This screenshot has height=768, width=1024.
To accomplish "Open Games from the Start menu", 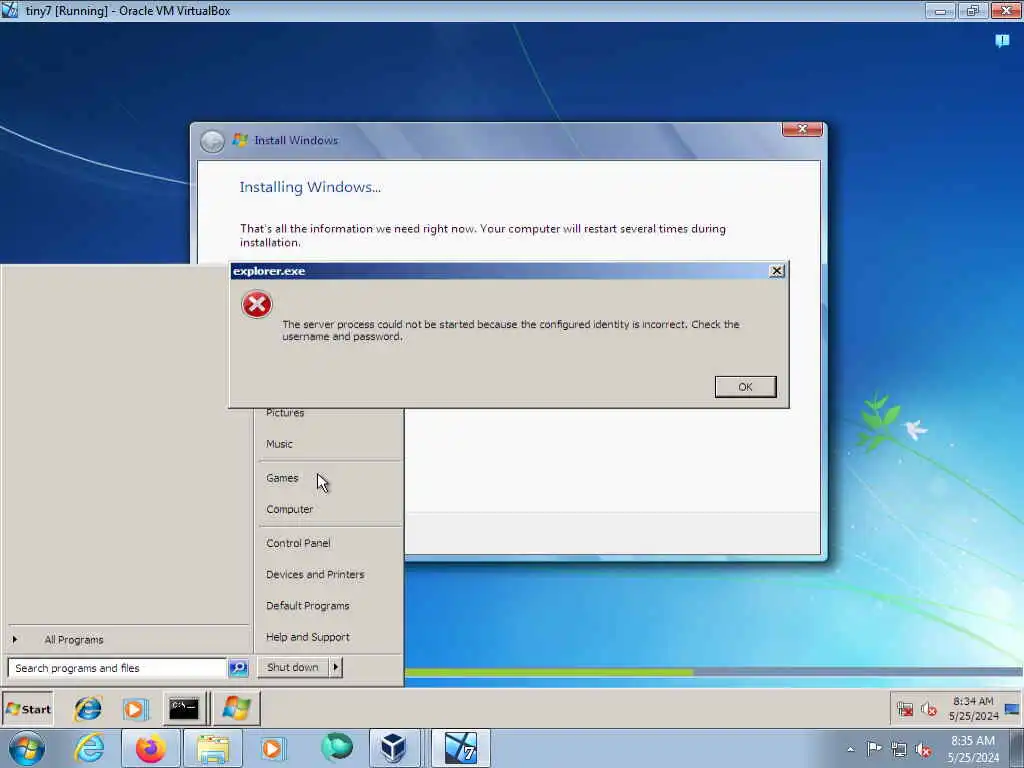I will point(281,478).
